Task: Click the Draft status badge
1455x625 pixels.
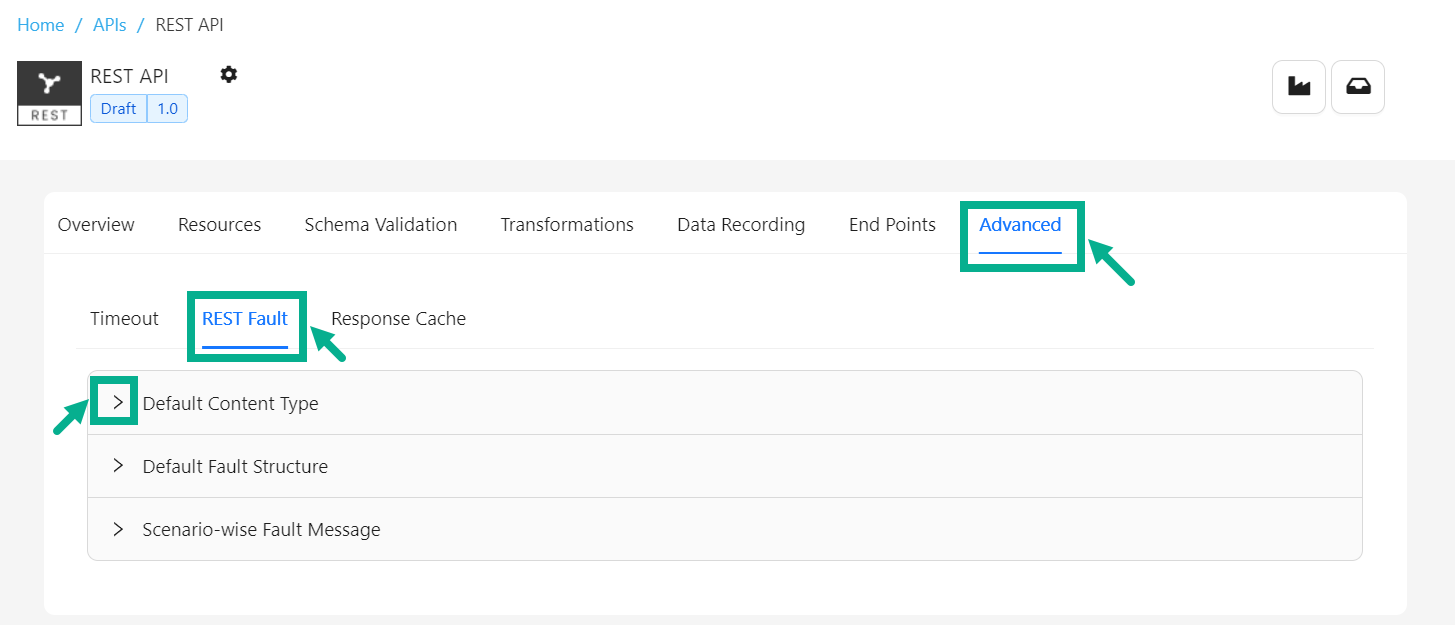Action: [x=118, y=109]
